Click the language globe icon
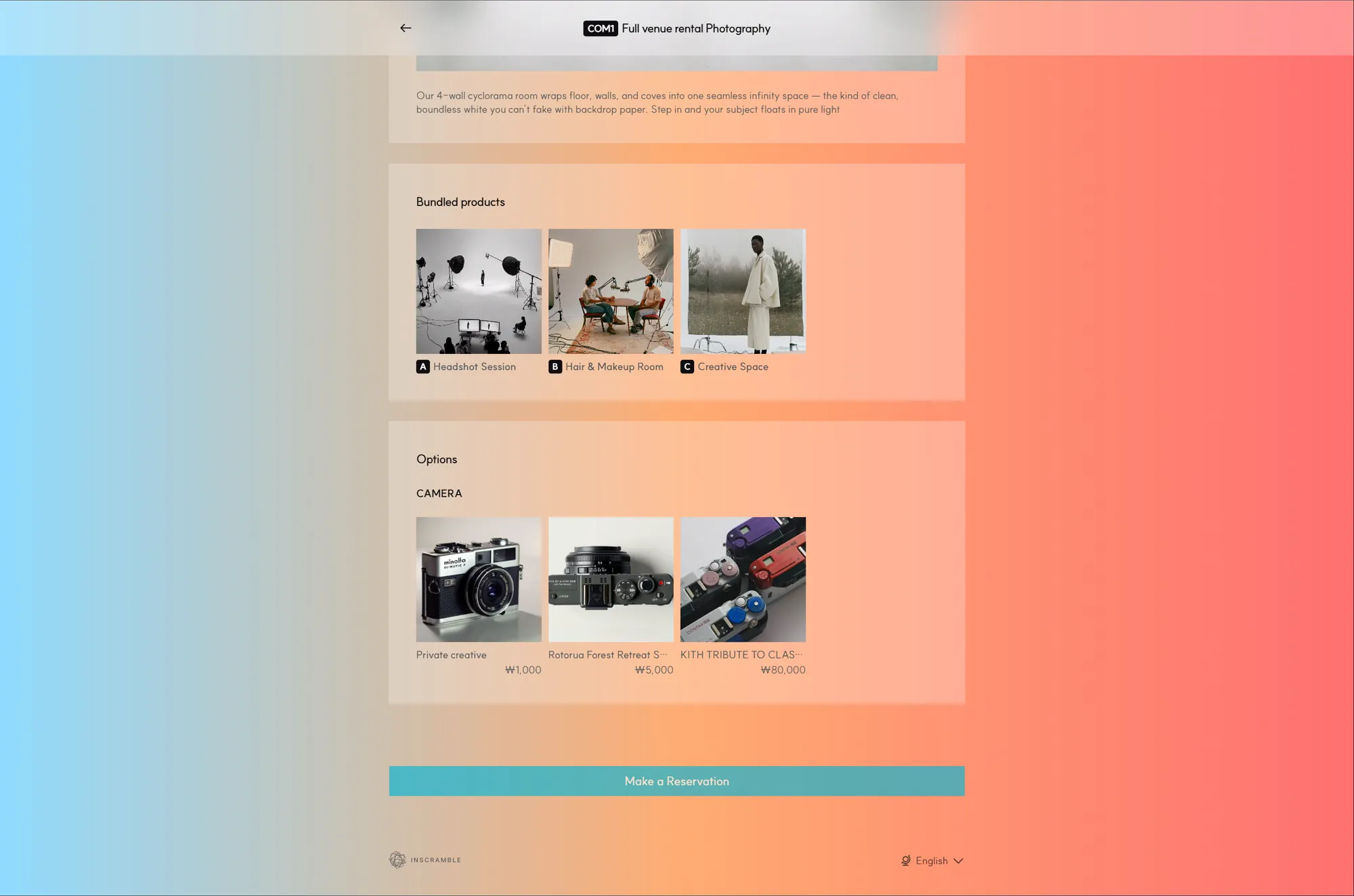 pos(906,861)
